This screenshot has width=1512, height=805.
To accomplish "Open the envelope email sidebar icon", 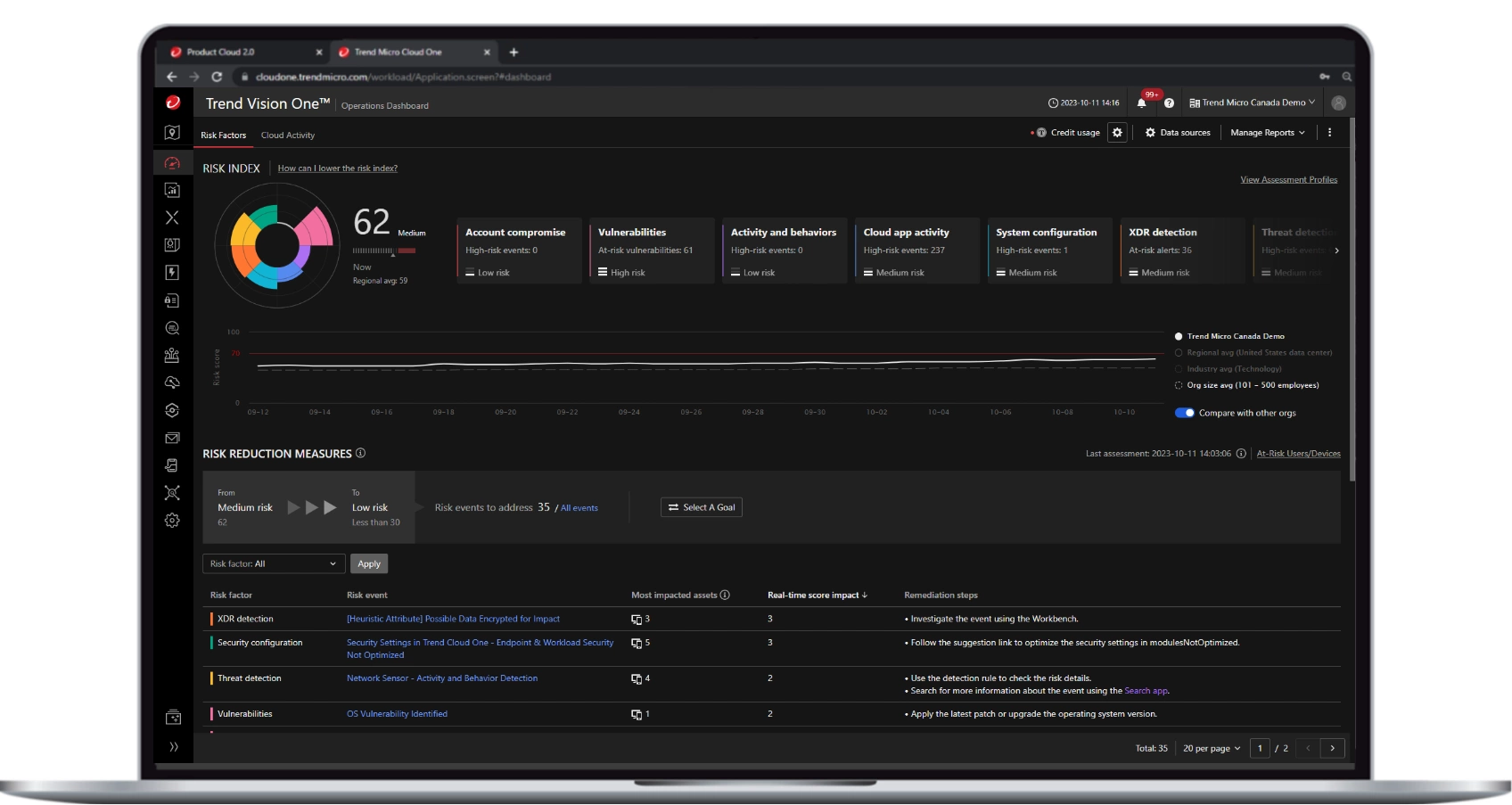I will point(173,438).
